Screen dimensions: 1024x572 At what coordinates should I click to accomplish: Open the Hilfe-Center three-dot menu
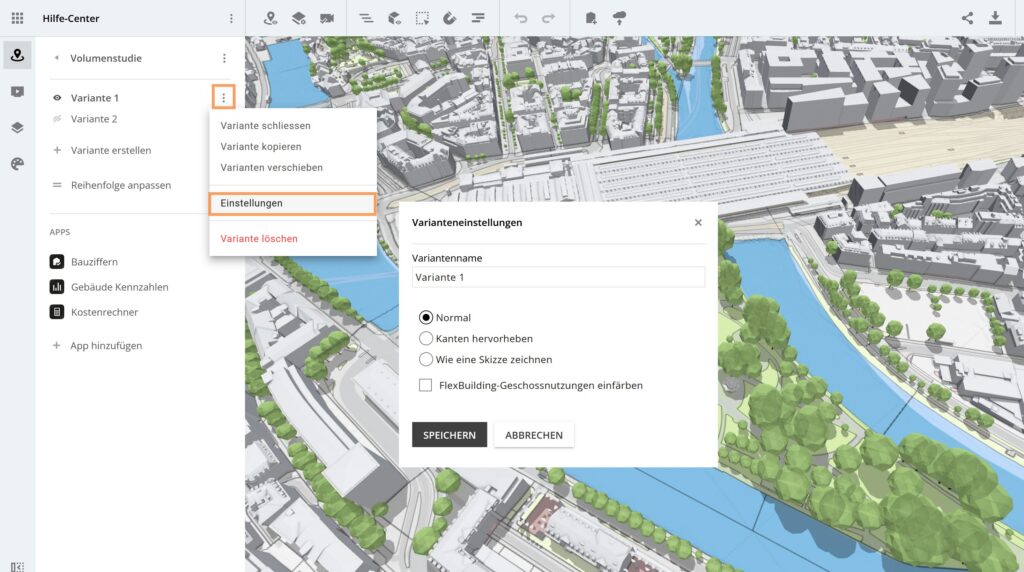(231, 18)
